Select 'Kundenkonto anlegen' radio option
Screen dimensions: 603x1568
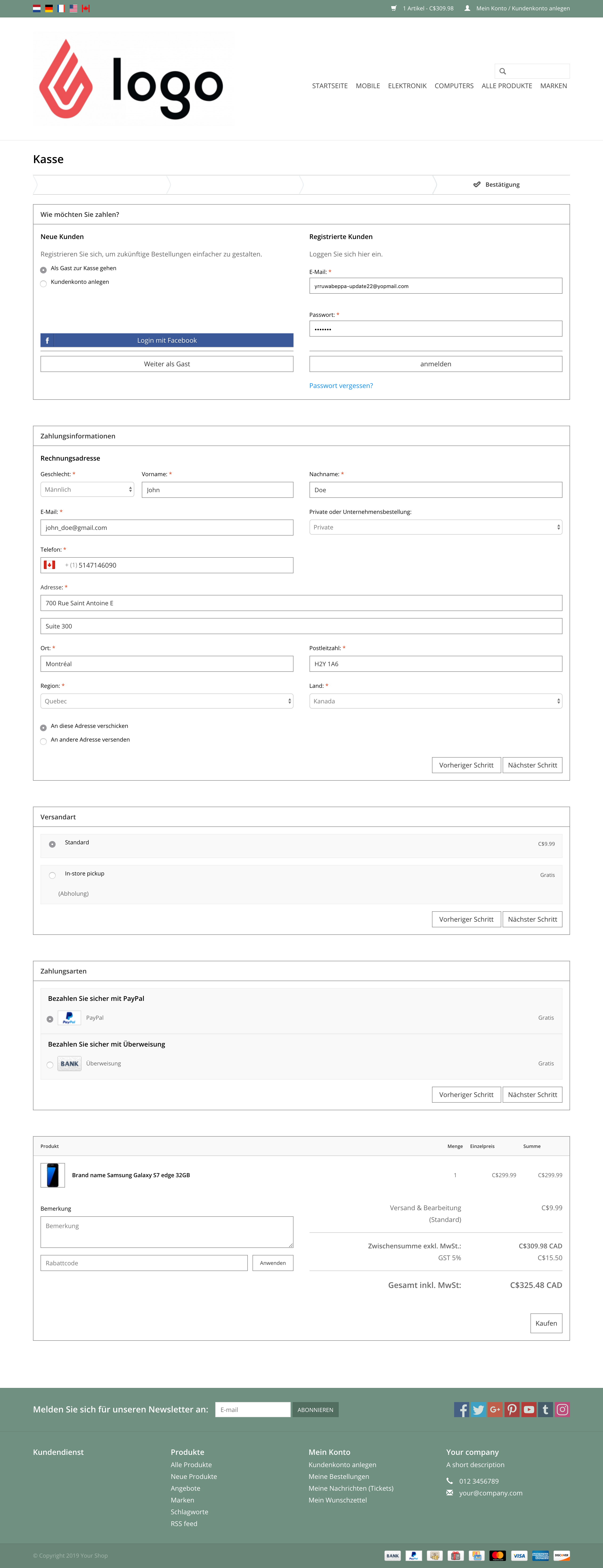[x=43, y=284]
